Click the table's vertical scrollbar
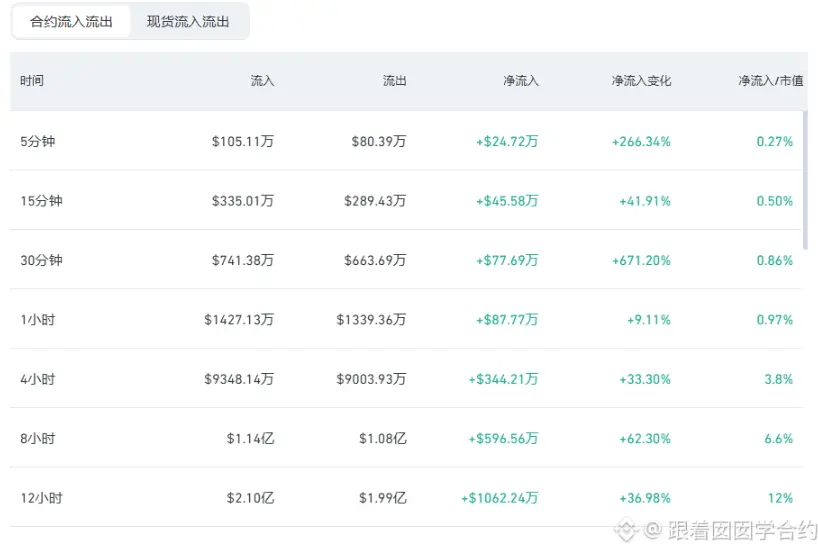The height and width of the screenshot is (549, 818). point(805,180)
